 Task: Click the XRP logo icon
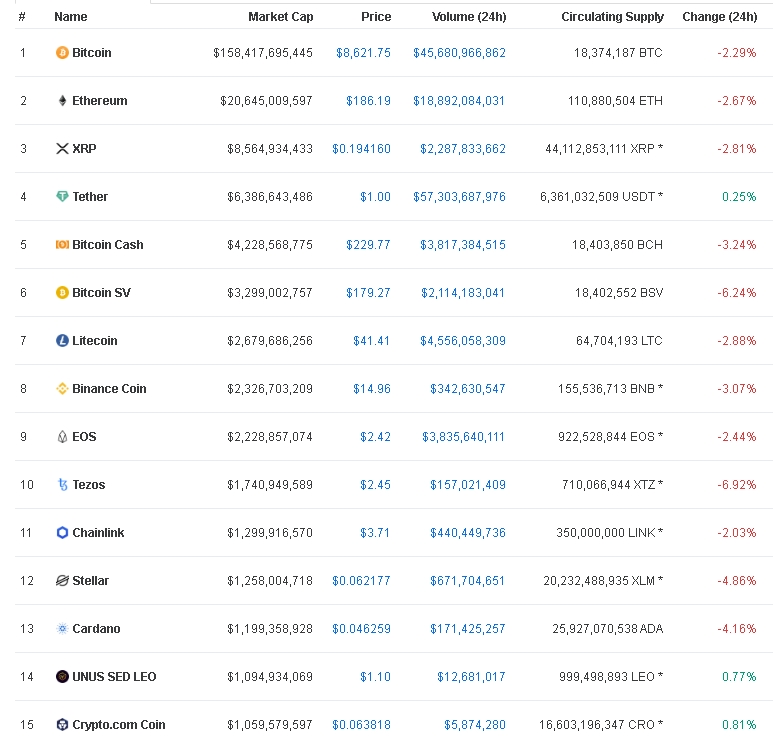(62, 148)
